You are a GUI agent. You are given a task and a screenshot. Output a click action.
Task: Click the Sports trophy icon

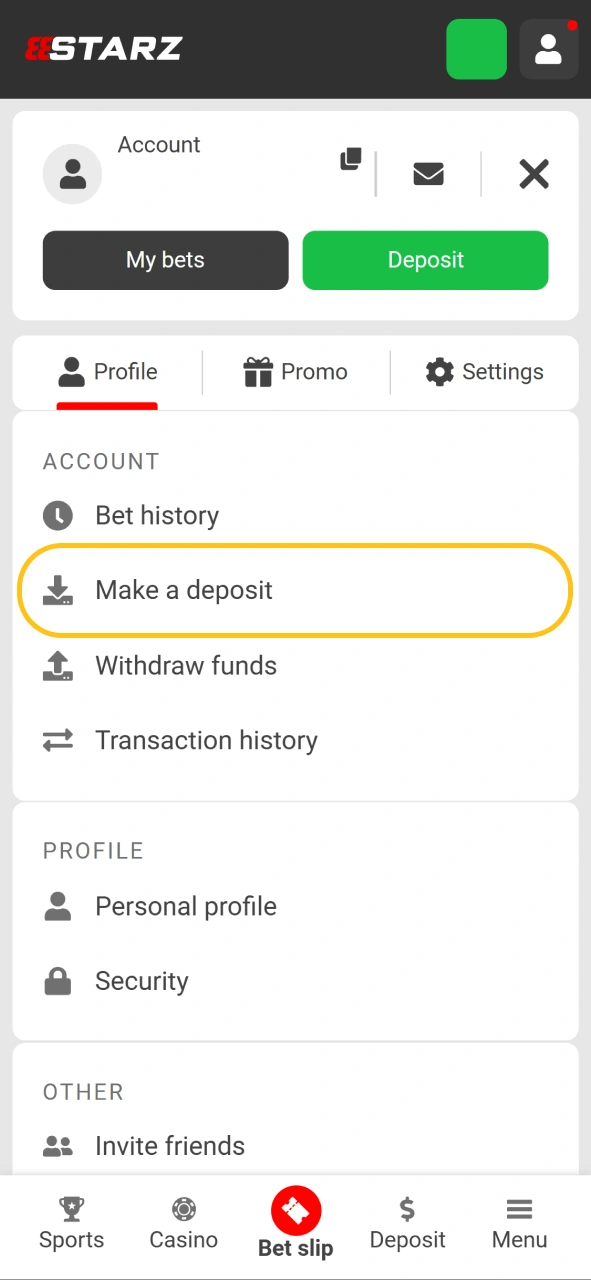point(71,1209)
